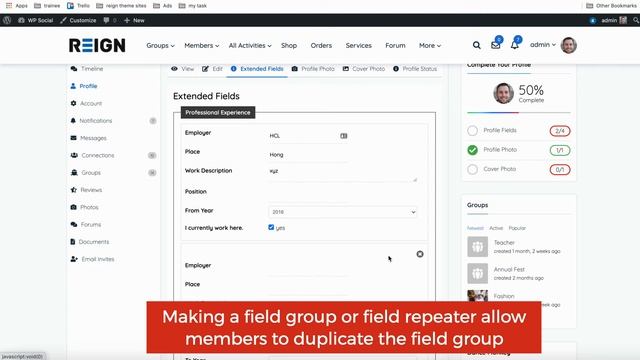Open the notifications bell icon in header
The height and width of the screenshot is (360, 640).
click(515, 45)
